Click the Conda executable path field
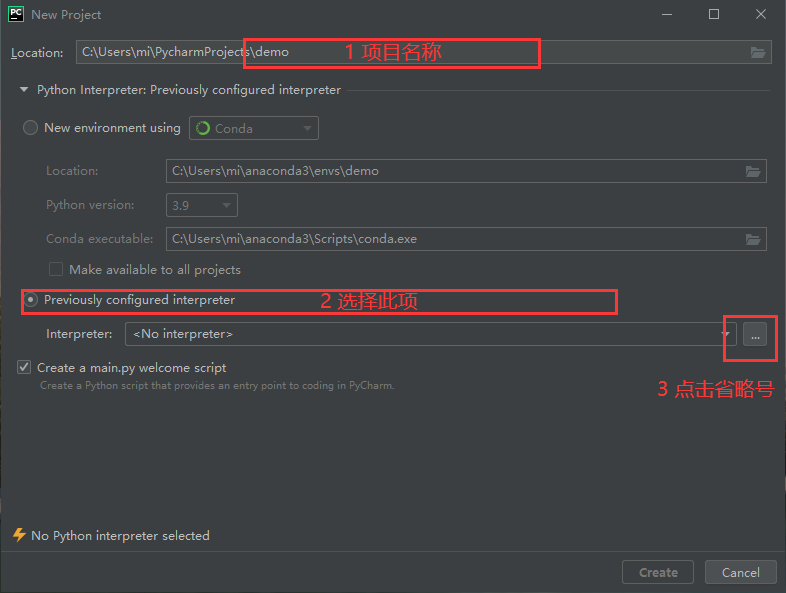This screenshot has width=786, height=593. (x=450, y=239)
